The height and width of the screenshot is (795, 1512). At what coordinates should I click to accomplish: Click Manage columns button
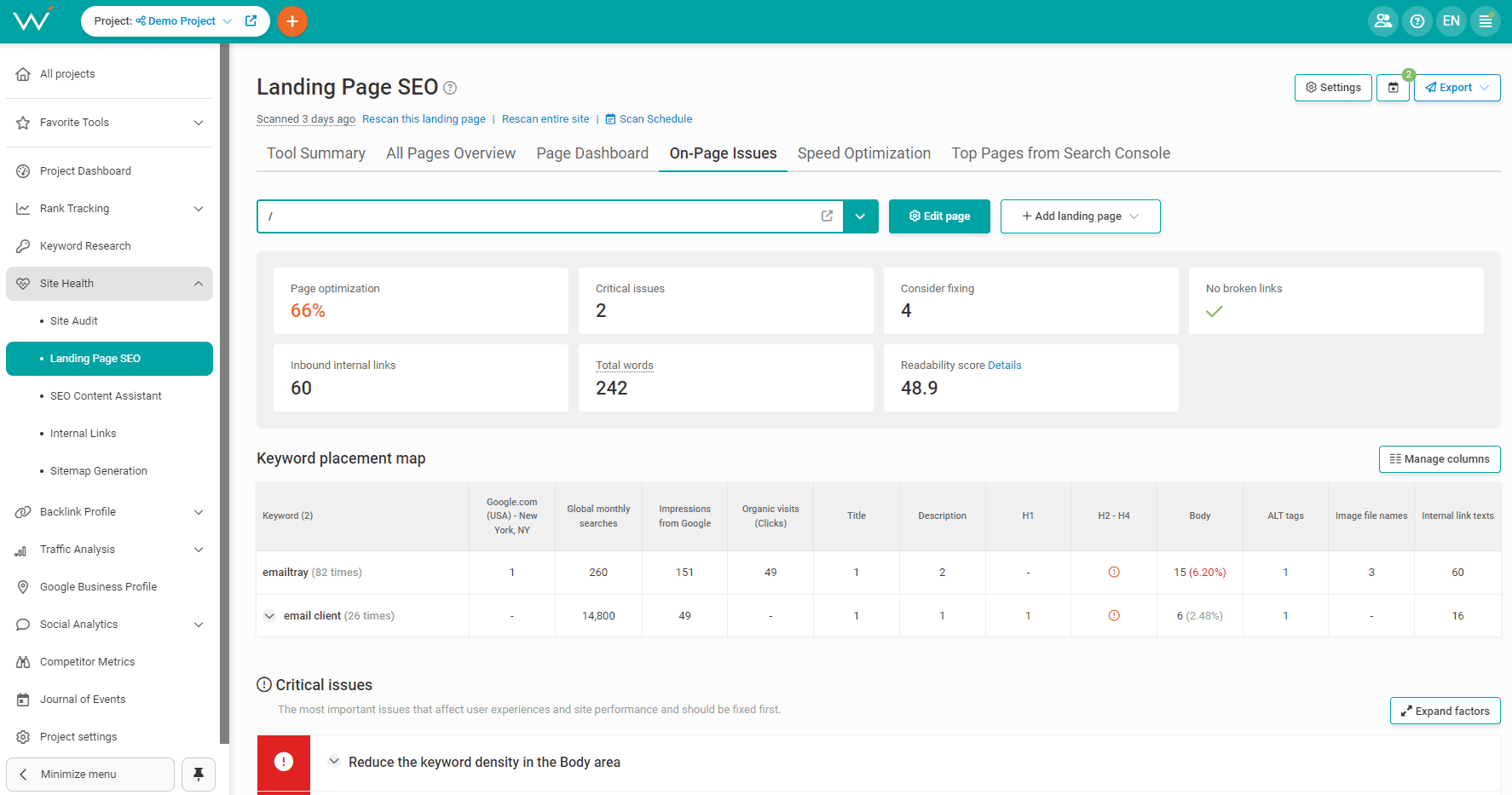click(x=1440, y=459)
